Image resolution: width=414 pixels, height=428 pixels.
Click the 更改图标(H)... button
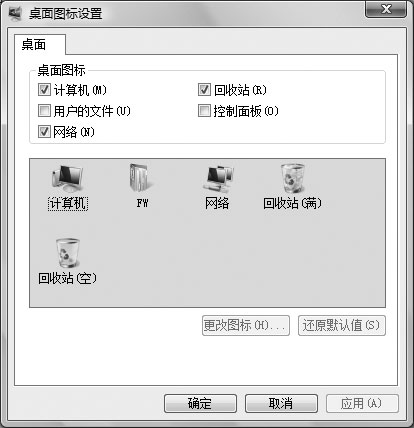click(246, 325)
